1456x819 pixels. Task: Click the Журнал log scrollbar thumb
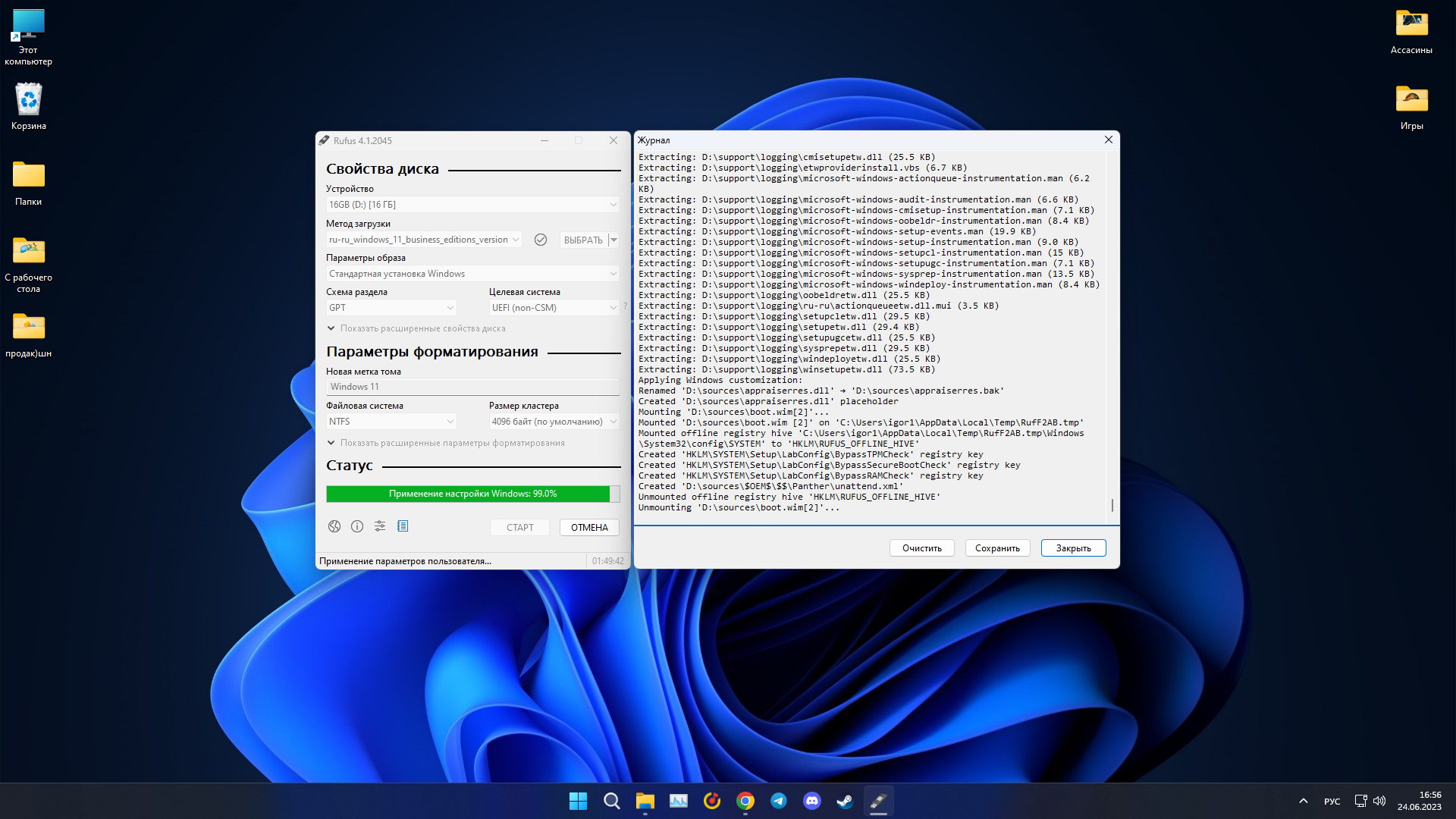(1112, 505)
